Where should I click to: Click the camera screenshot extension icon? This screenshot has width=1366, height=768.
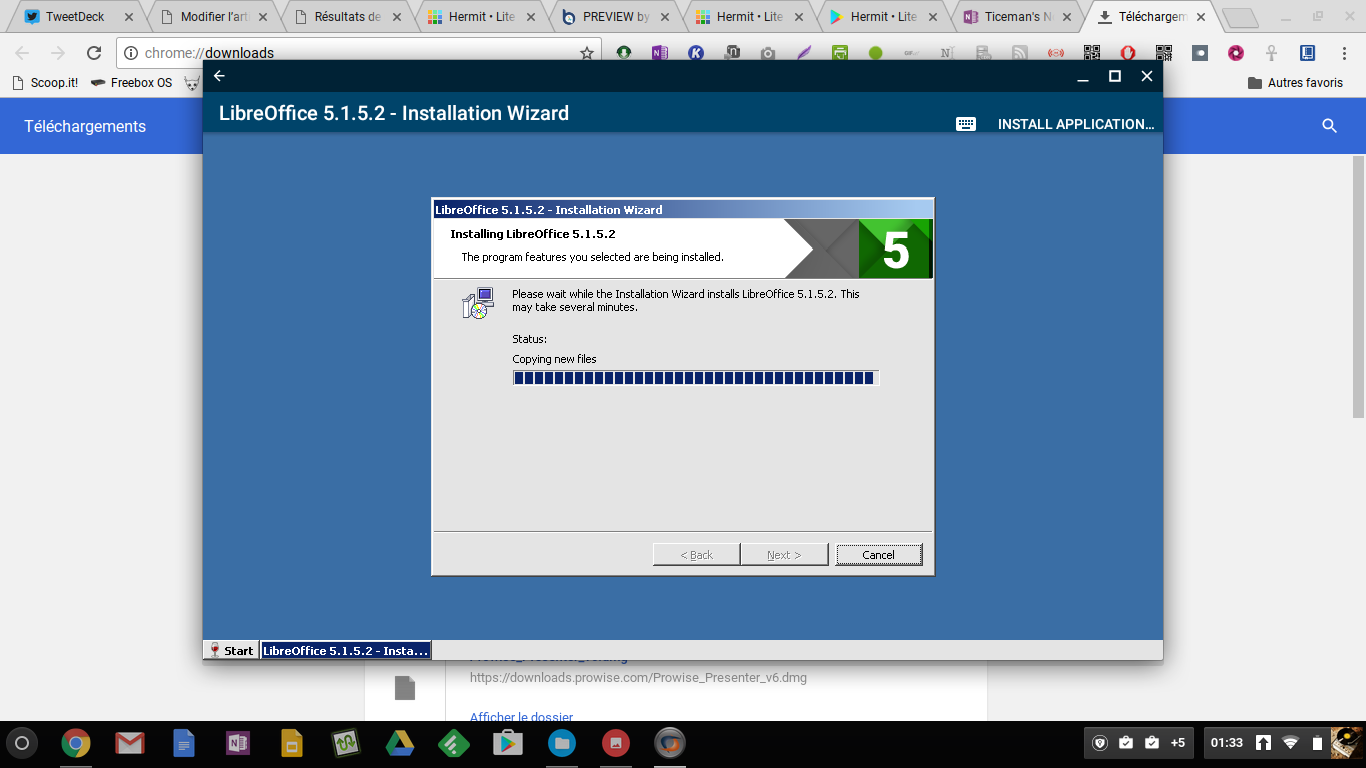(x=767, y=53)
